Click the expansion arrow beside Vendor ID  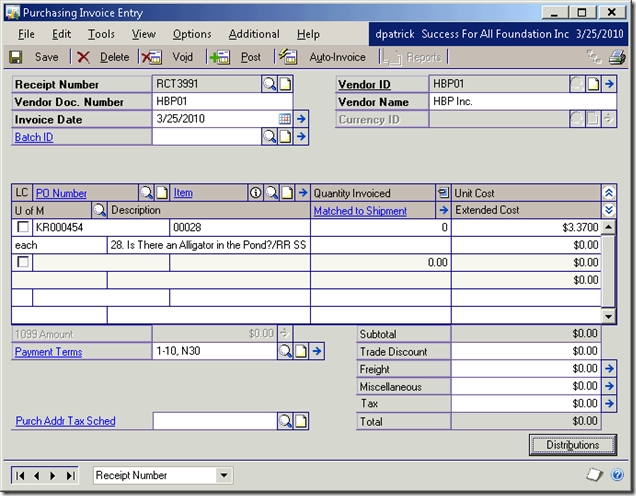click(609, 84)
